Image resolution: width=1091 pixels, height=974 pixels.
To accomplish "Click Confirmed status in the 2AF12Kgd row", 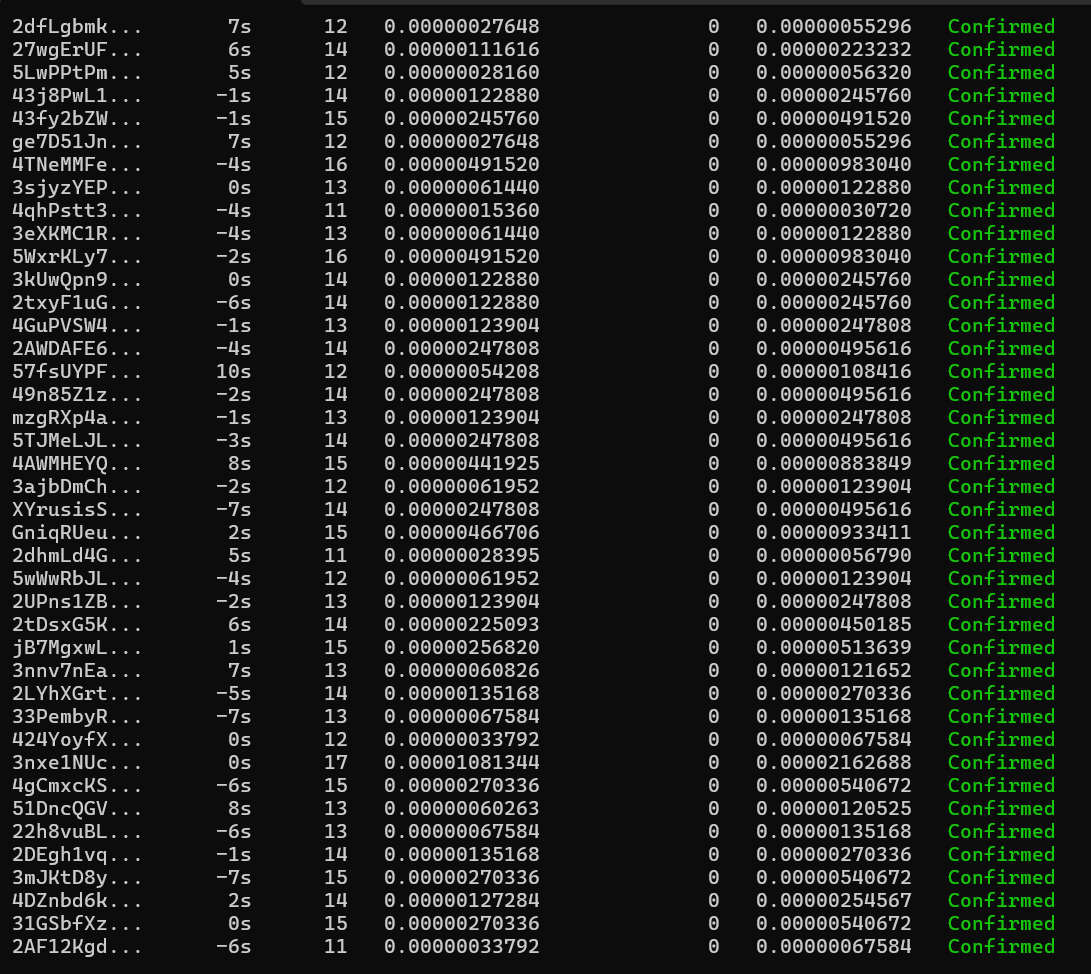I will 1001,945.
